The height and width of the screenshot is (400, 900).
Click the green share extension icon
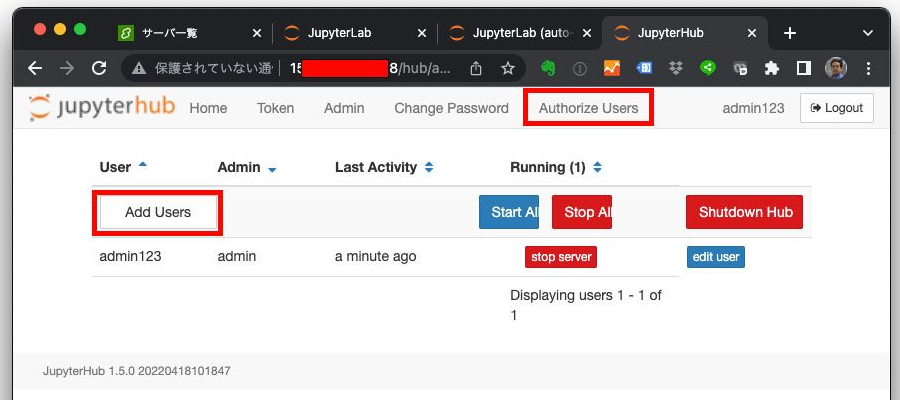tap(708, 69)
